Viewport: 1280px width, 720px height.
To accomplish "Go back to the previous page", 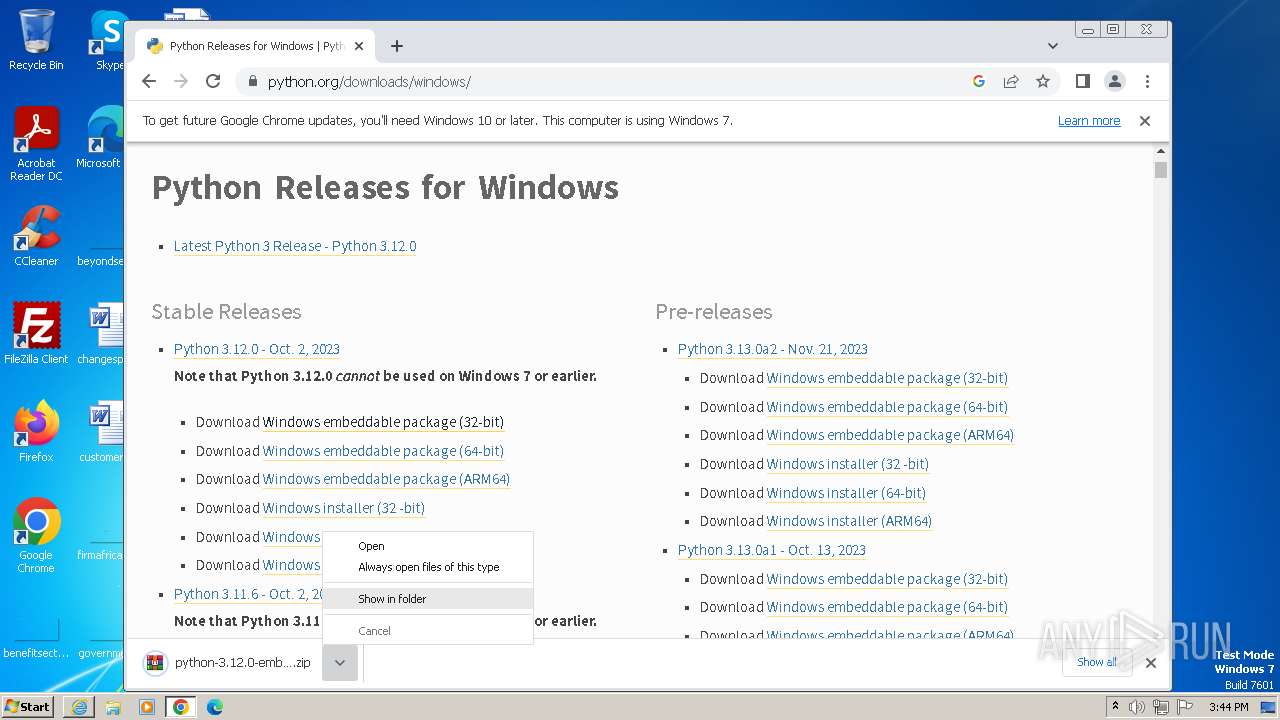I will [x=149, y=81].
